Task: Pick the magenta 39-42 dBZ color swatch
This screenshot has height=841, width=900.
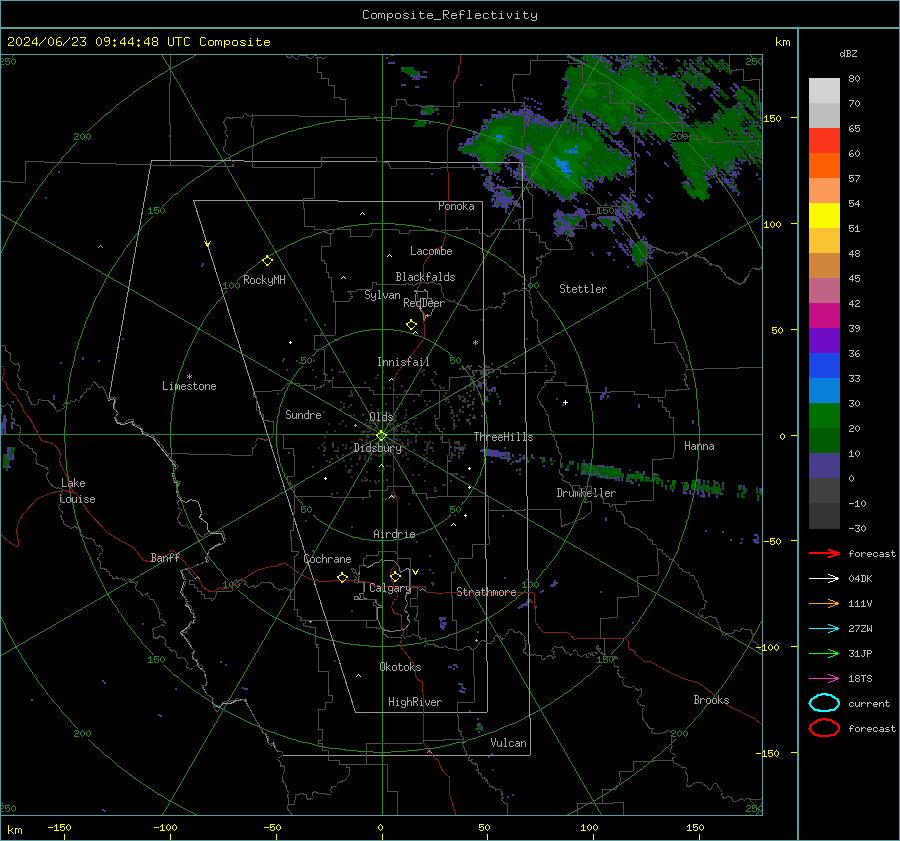Action: click(x=824, y=315)
